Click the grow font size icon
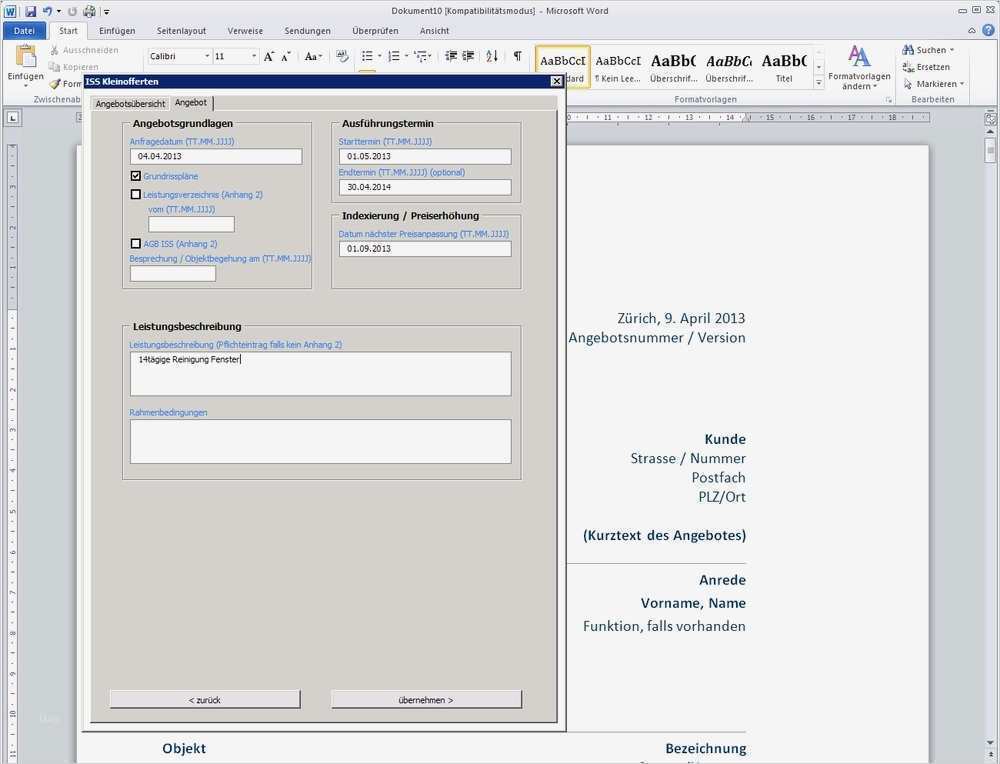Viewport: 1000px width, 764px height. [x=270, y=57]
